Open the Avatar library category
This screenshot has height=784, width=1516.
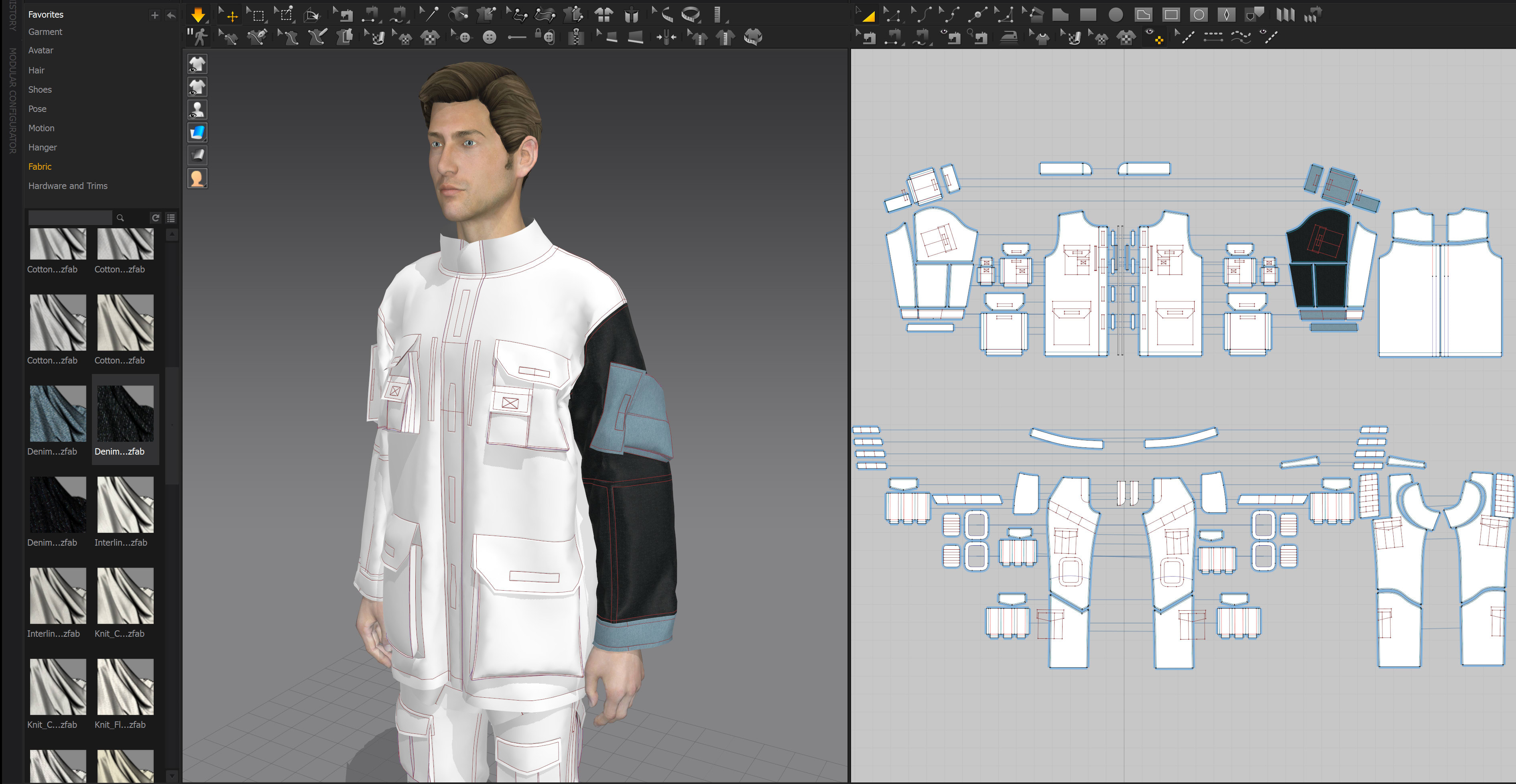[41, 51]
